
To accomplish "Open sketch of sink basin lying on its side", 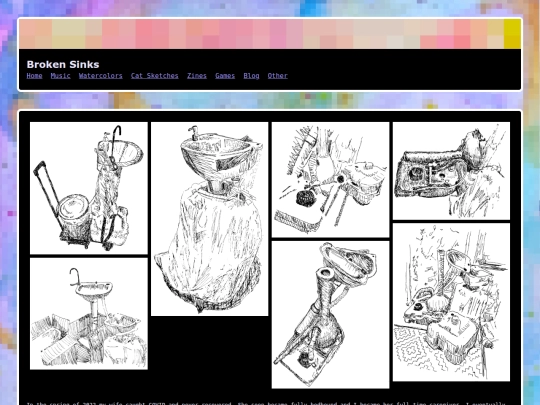I will pos(451,170).
